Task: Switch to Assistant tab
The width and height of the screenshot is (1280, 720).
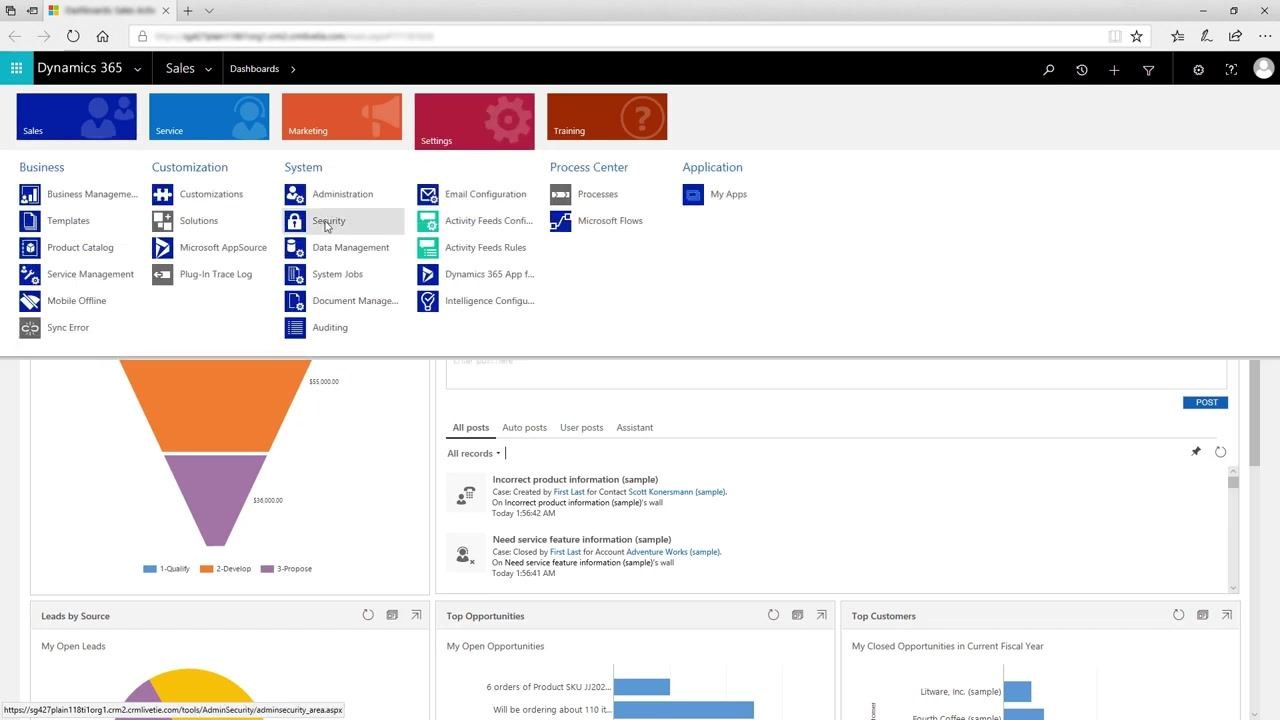Action: click(634, 428)
